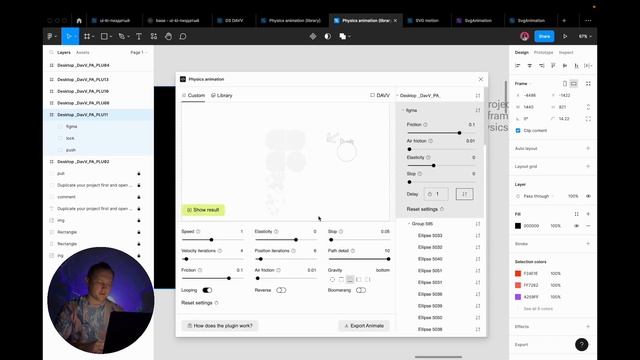Screen dimensions: 640x360
Task: Collapse Desktop _DavV_PA_ in plugin panel
Action: 398,96
